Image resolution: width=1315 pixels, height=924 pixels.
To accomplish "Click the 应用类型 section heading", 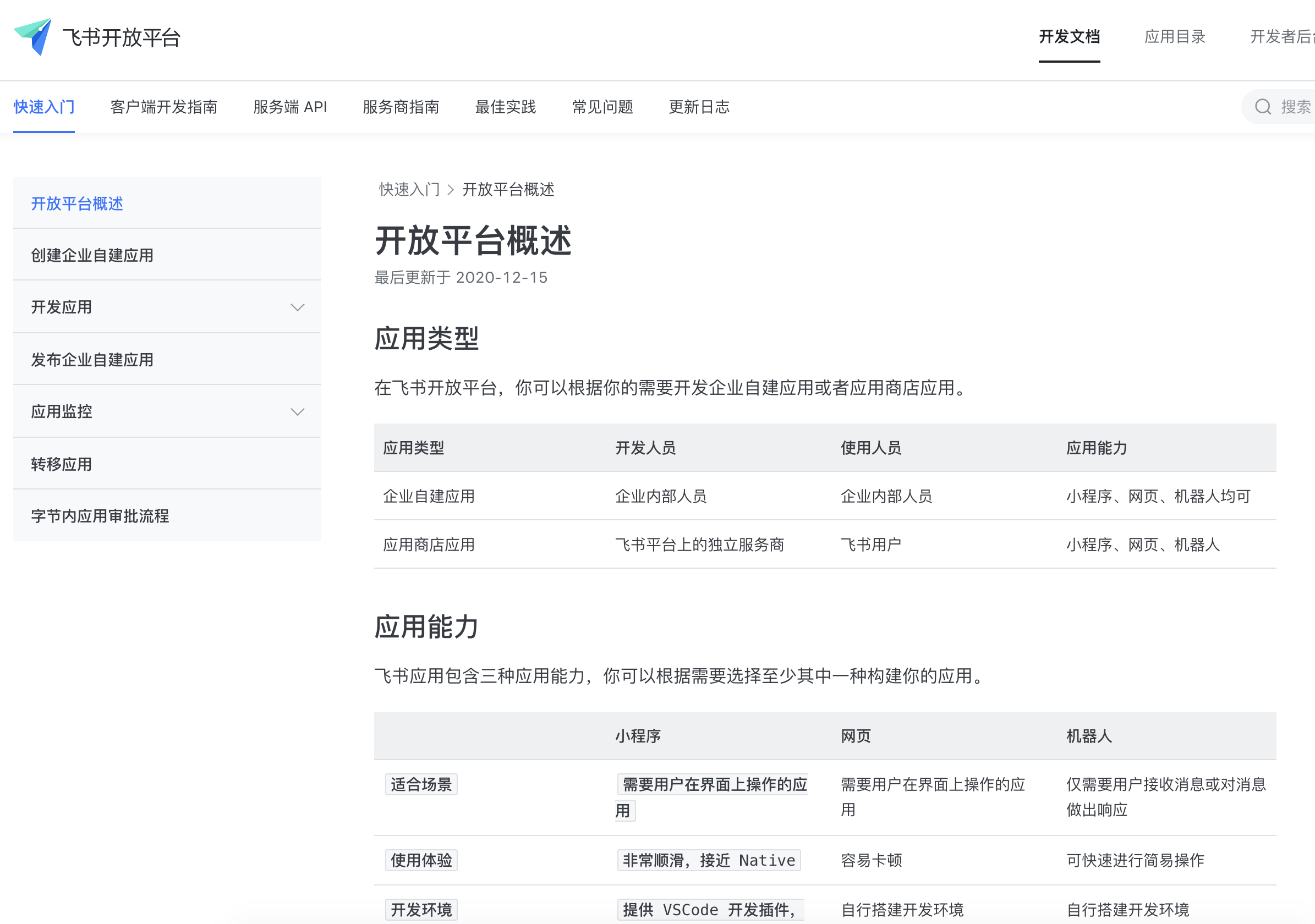I will pos(427,338).
